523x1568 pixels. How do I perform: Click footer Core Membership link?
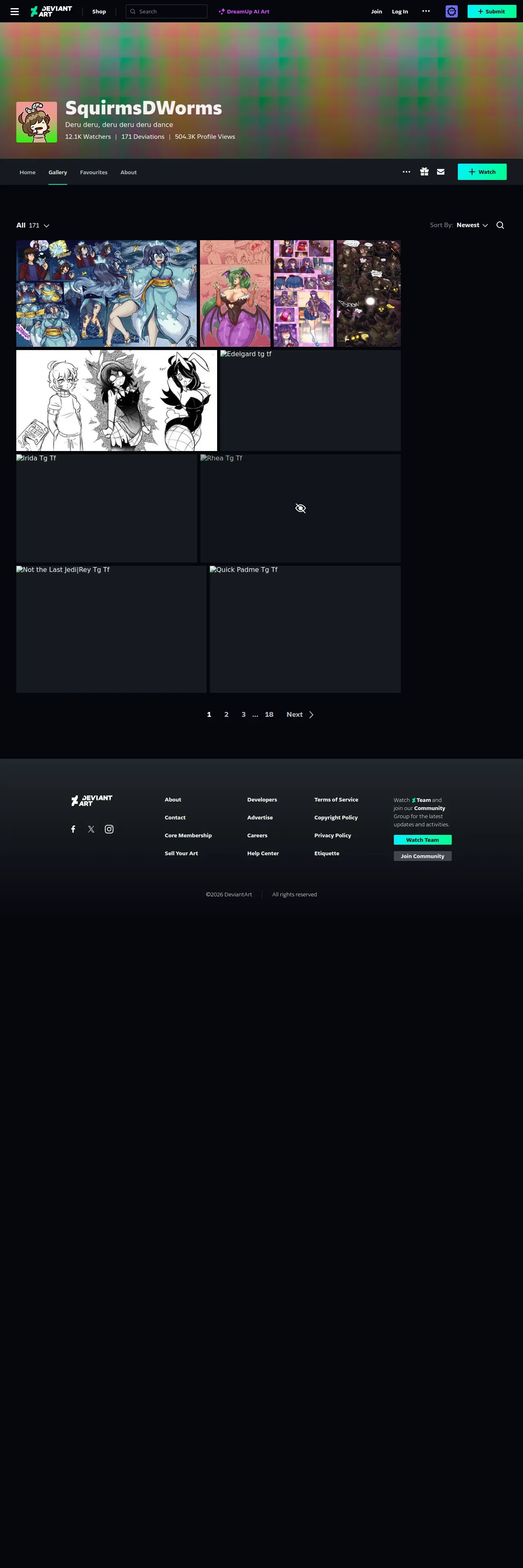(188, 836)
